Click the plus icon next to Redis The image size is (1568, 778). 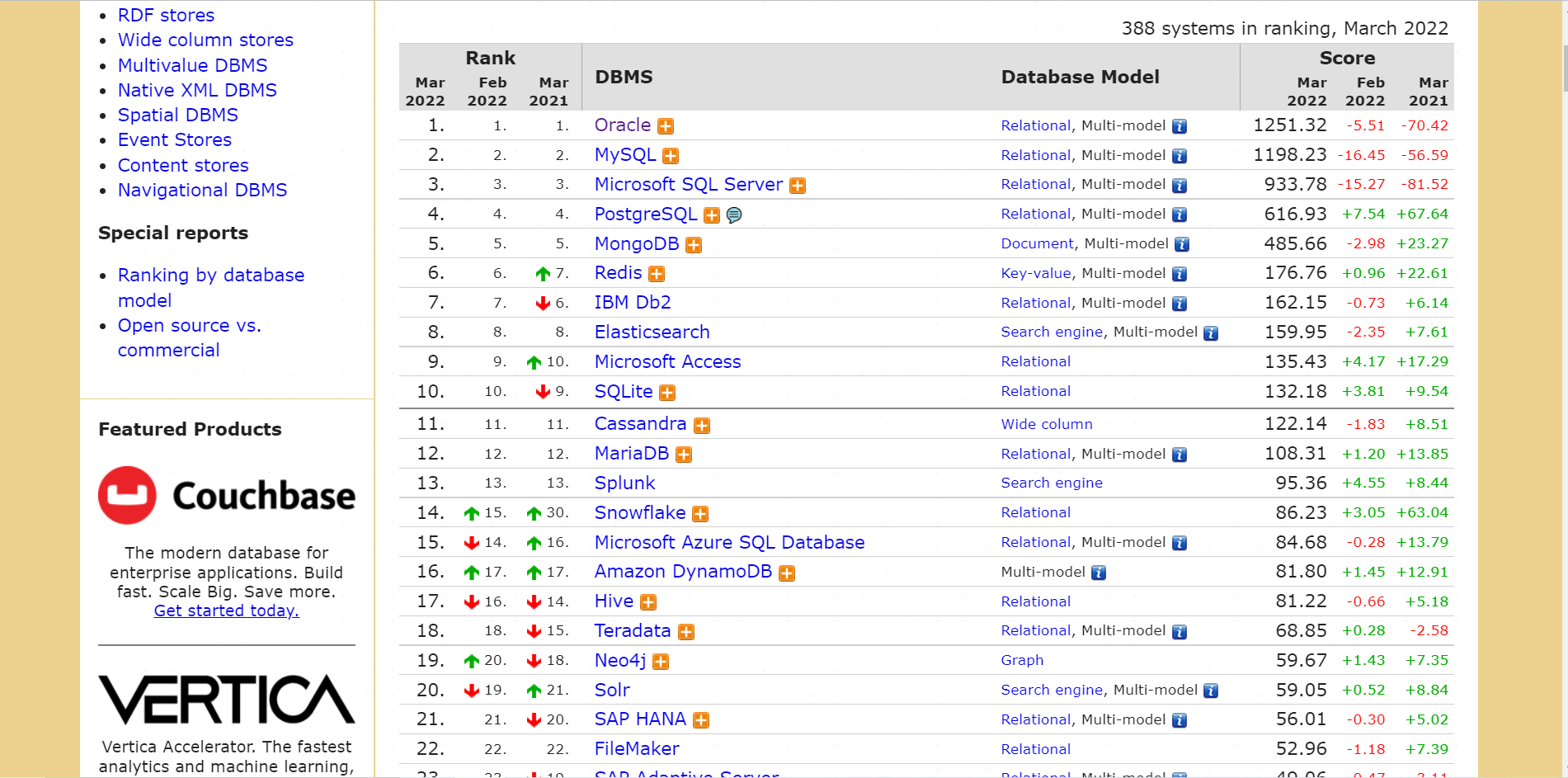[x=657, y=274]
